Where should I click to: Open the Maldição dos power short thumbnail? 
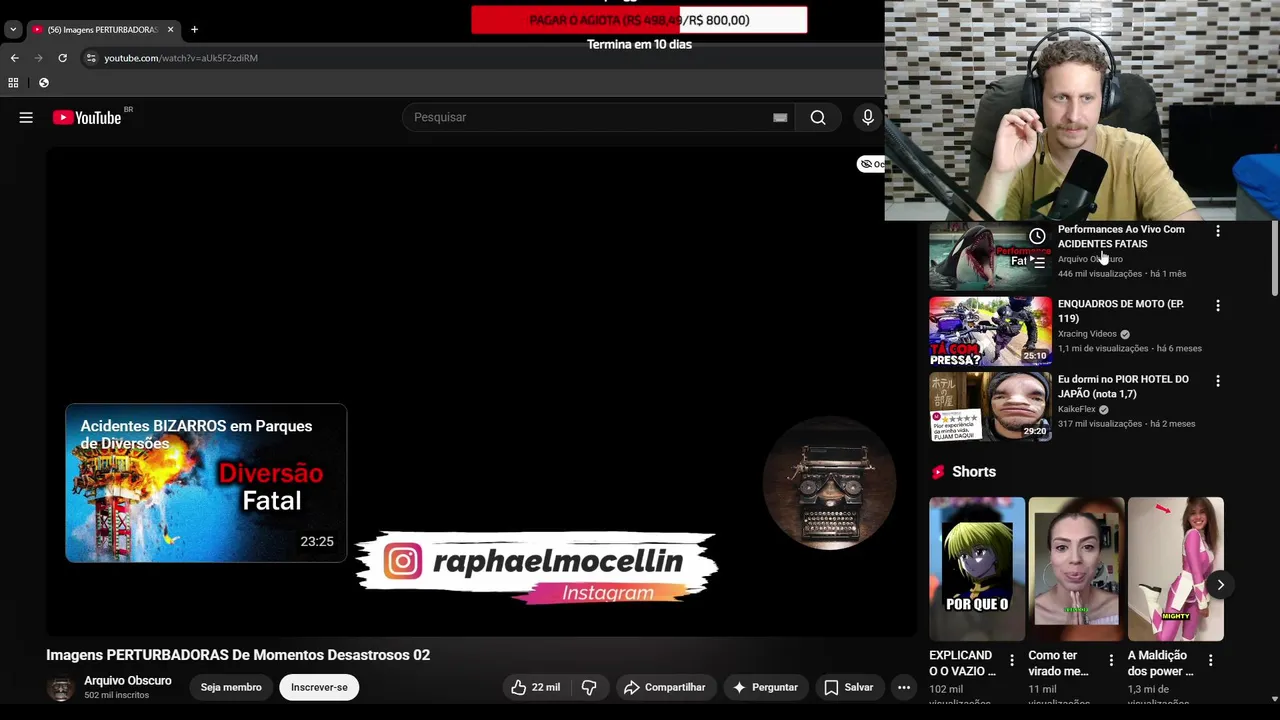click(x=1176, y=569)
